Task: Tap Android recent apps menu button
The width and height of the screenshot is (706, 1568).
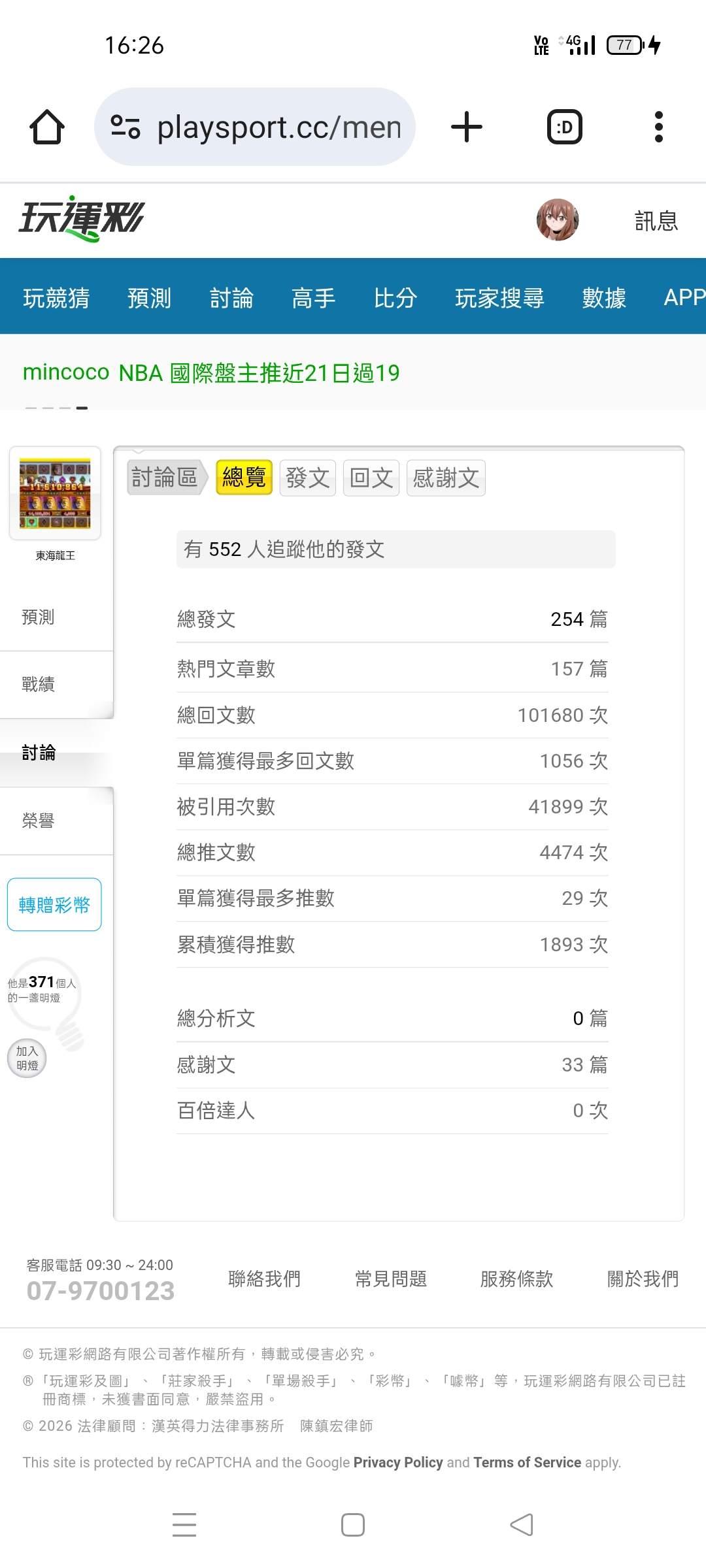Action: pyautogui.click(x=184, y=1524)
